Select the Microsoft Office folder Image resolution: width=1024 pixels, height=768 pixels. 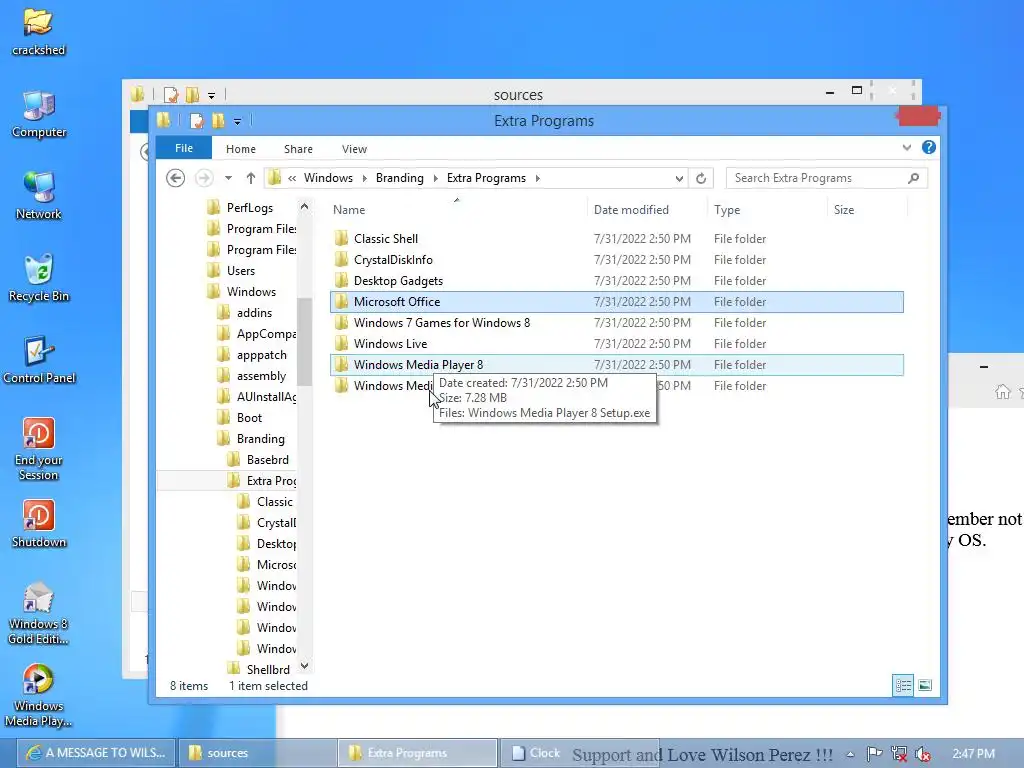pos(616,302)
